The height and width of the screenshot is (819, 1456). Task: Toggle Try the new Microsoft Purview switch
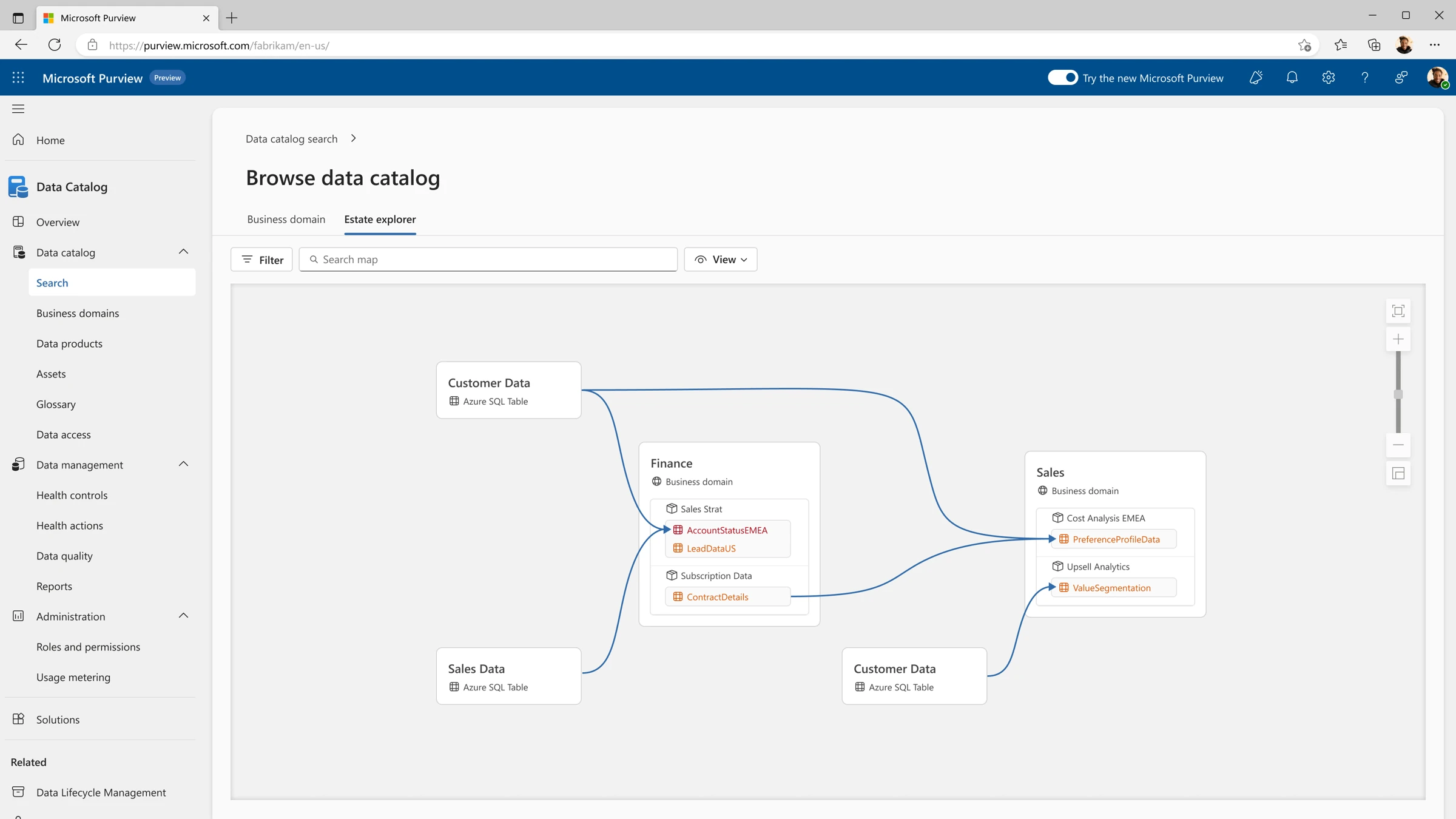click(x=1062, y=78)
